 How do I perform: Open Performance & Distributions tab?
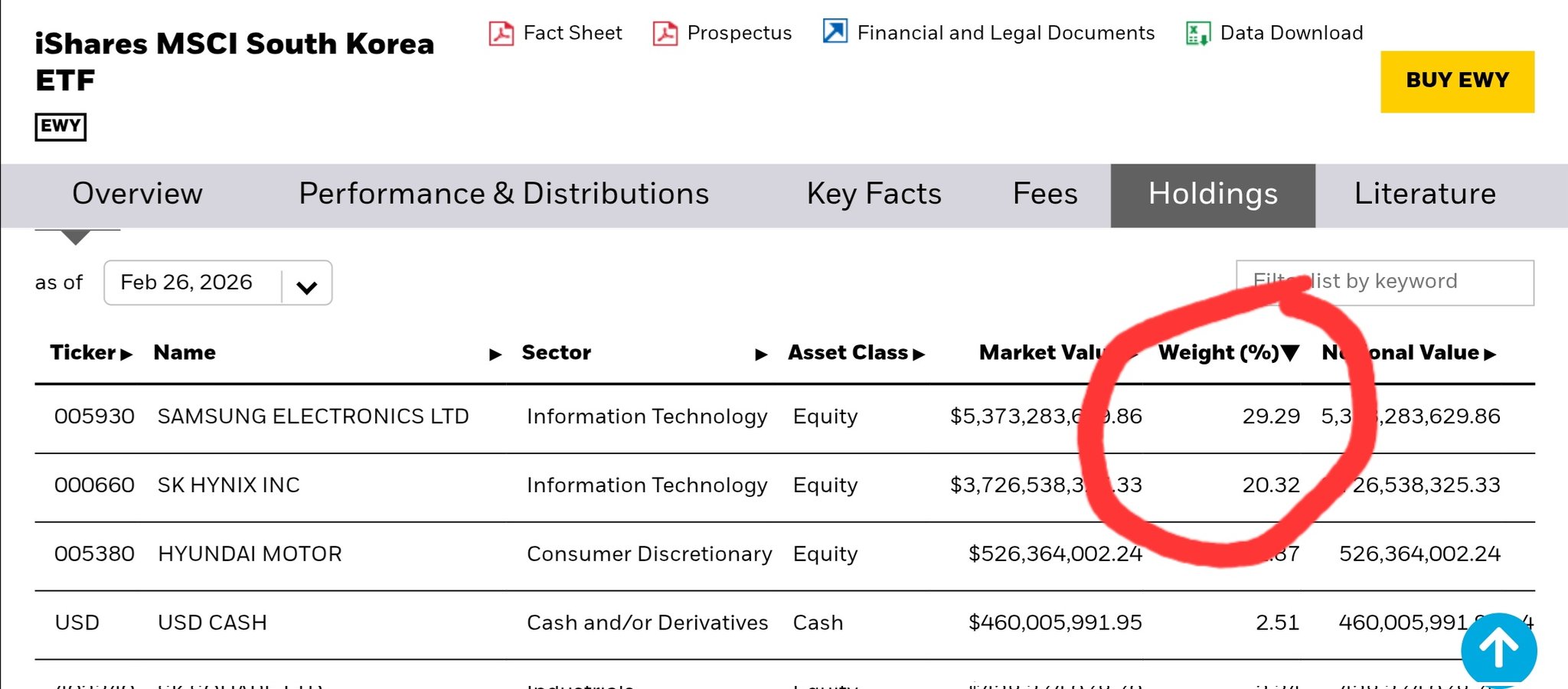pos(504,194)
